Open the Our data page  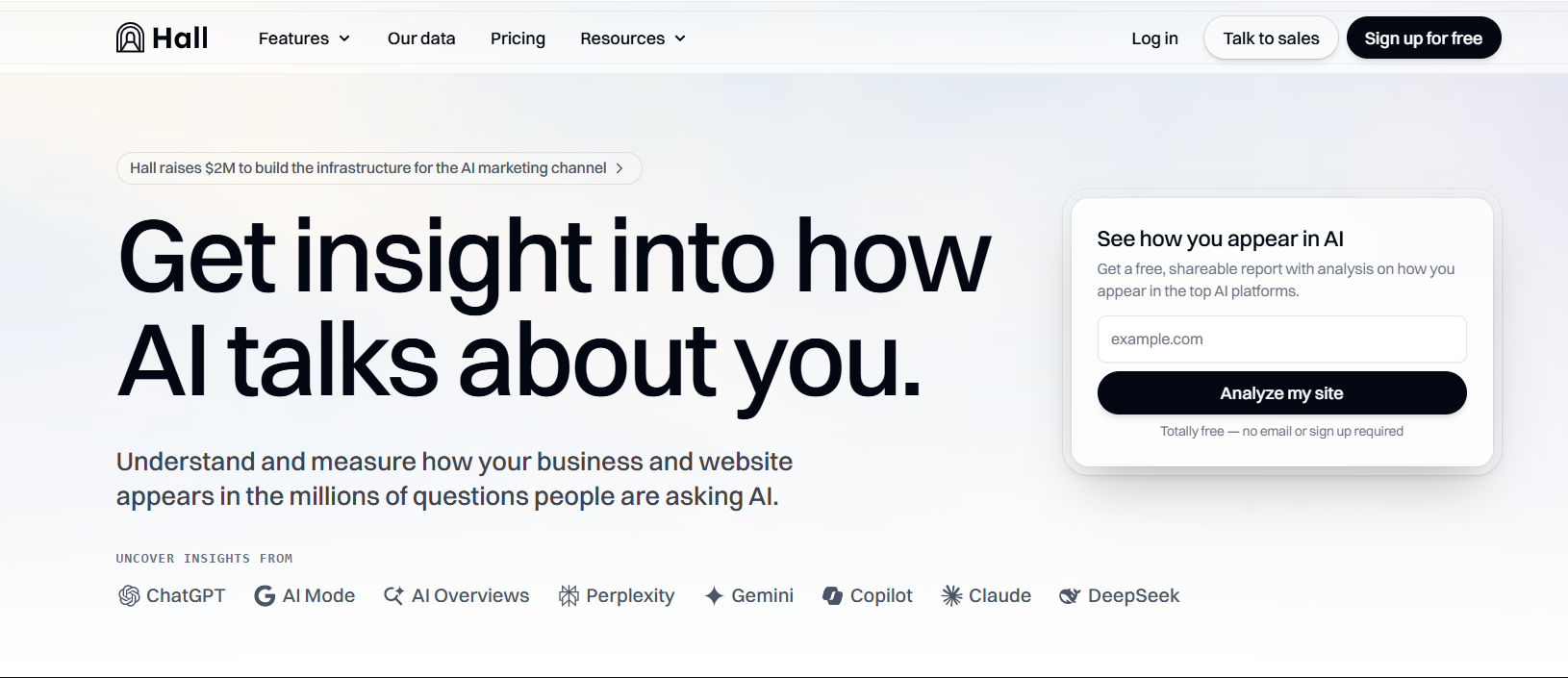(x=421, y=38)
